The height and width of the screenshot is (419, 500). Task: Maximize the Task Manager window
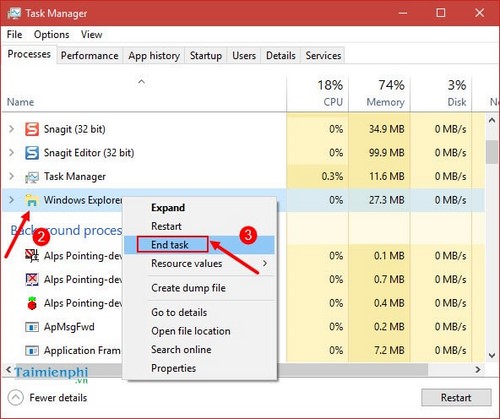point(441,13)
